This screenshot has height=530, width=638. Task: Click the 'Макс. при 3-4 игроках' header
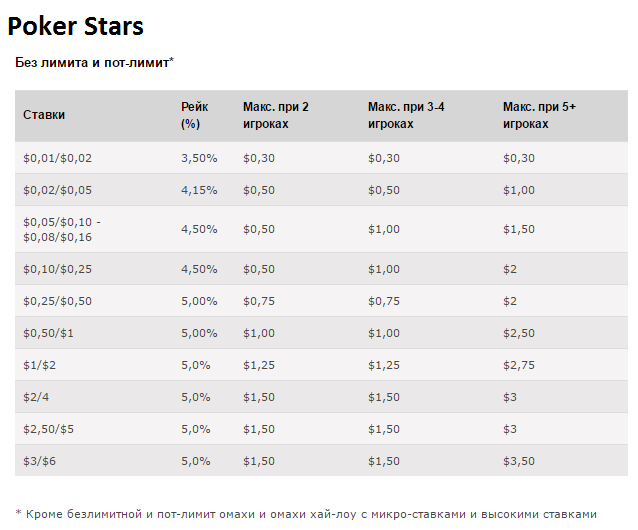(406, 115)
